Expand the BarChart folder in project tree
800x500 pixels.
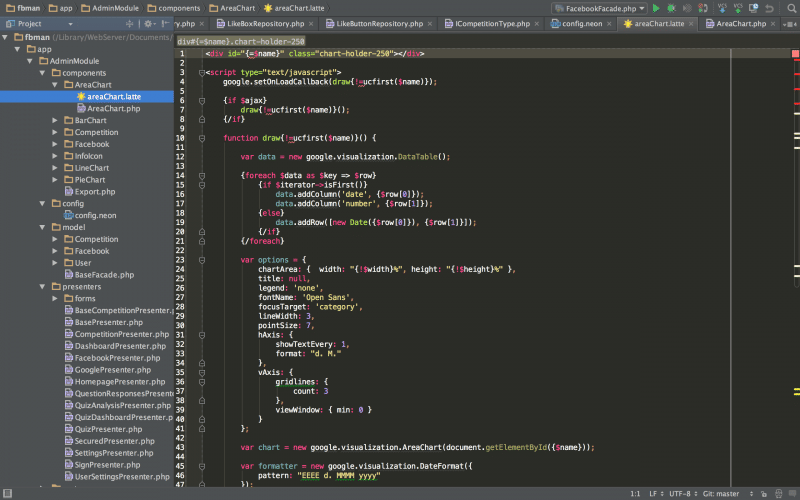pos(56,120)
